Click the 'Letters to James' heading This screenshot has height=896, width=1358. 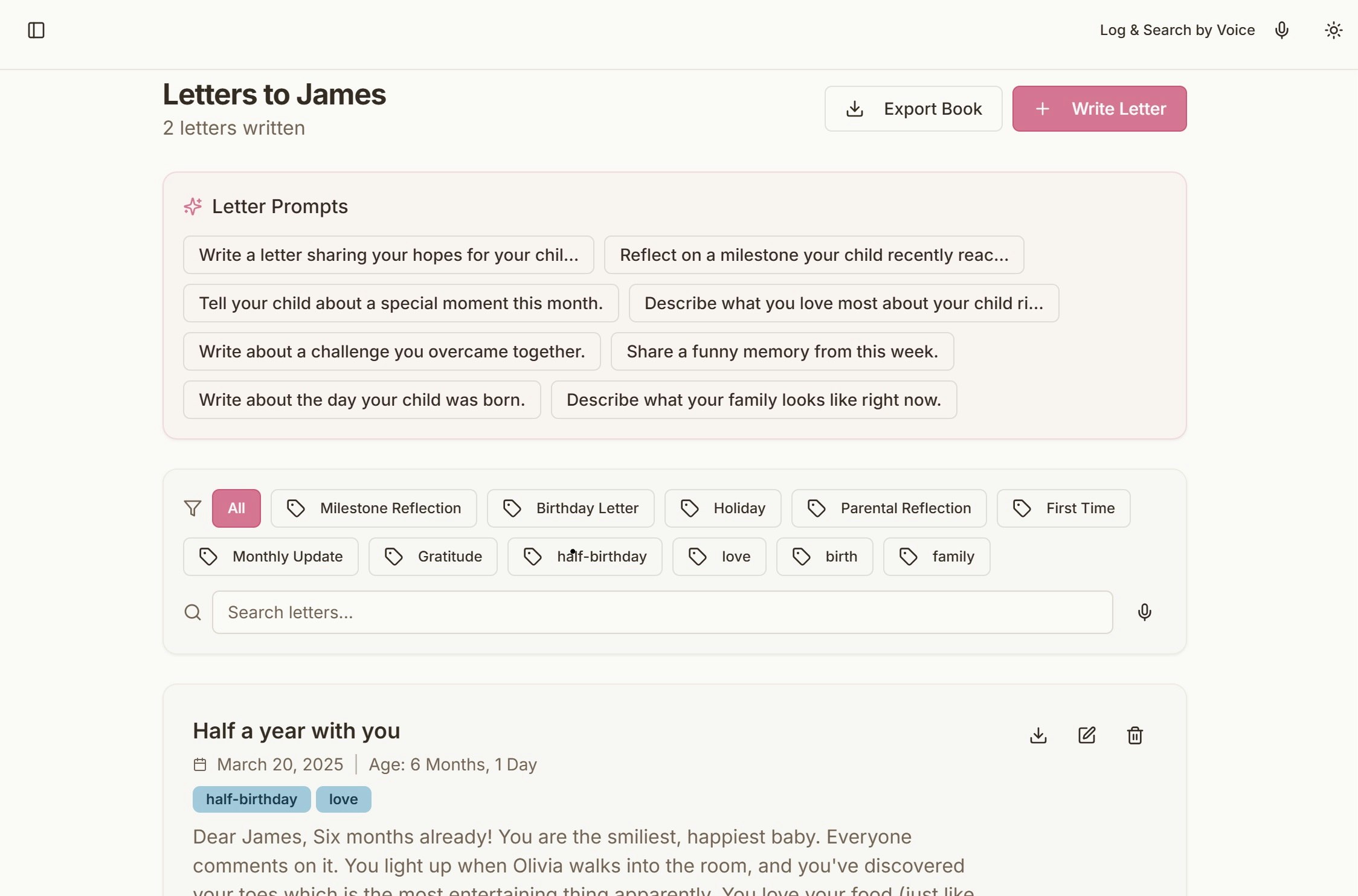[274, 95]
